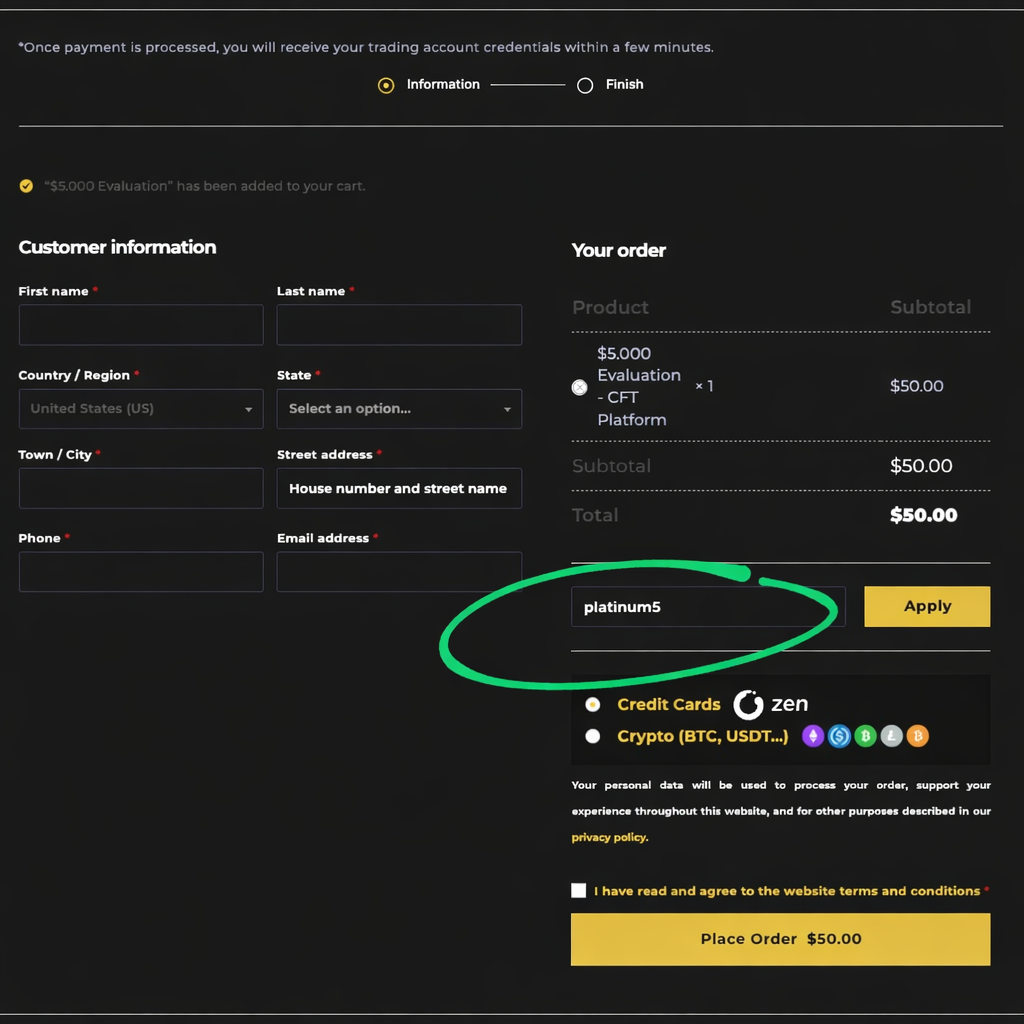1024x1024 pixels.
Task: Click the Zen payment logo
Action: click(771, 705)
